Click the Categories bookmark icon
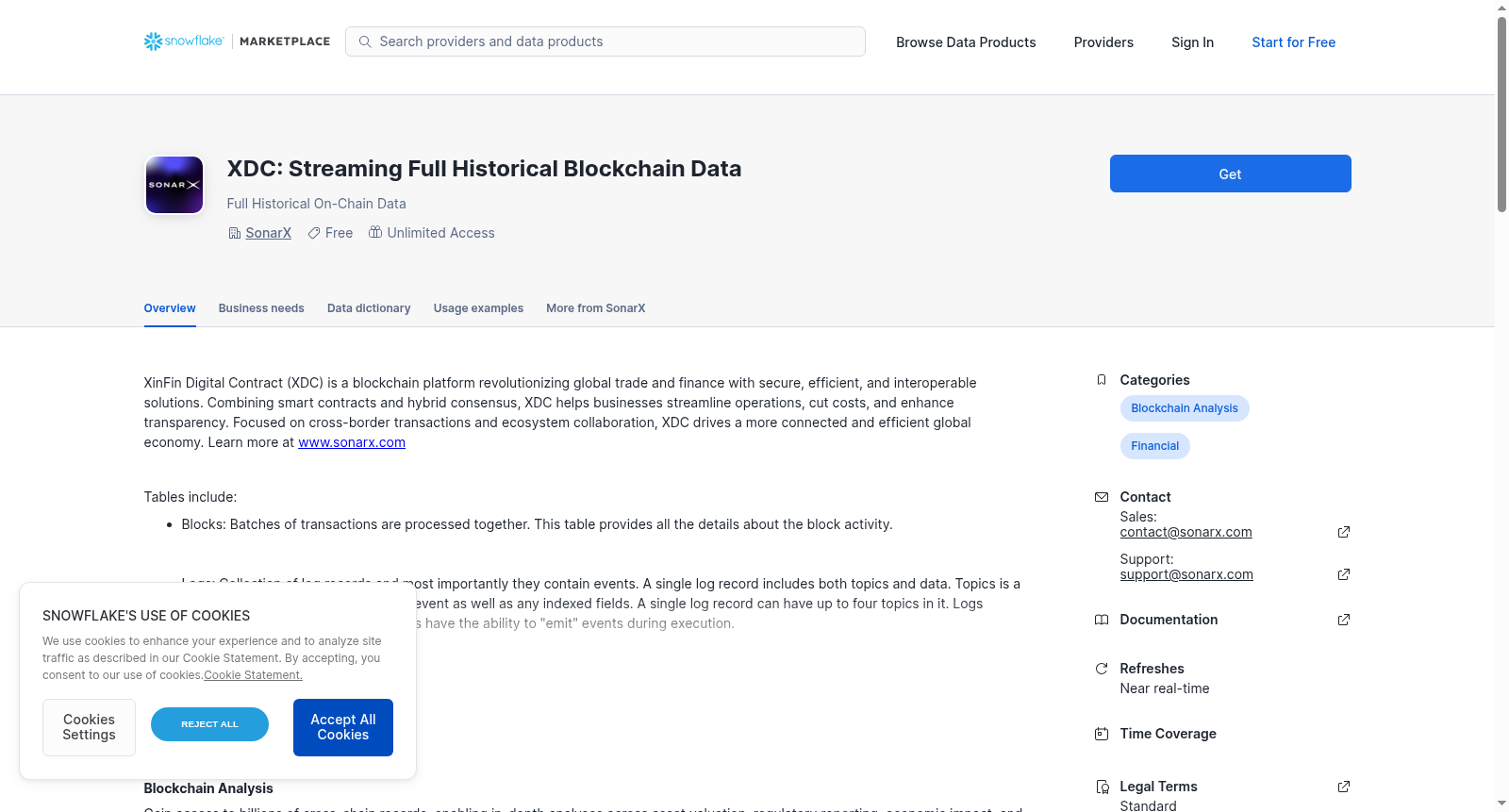The width and height of the screenshot is (1509, 812). click(x=1102, y=380)
